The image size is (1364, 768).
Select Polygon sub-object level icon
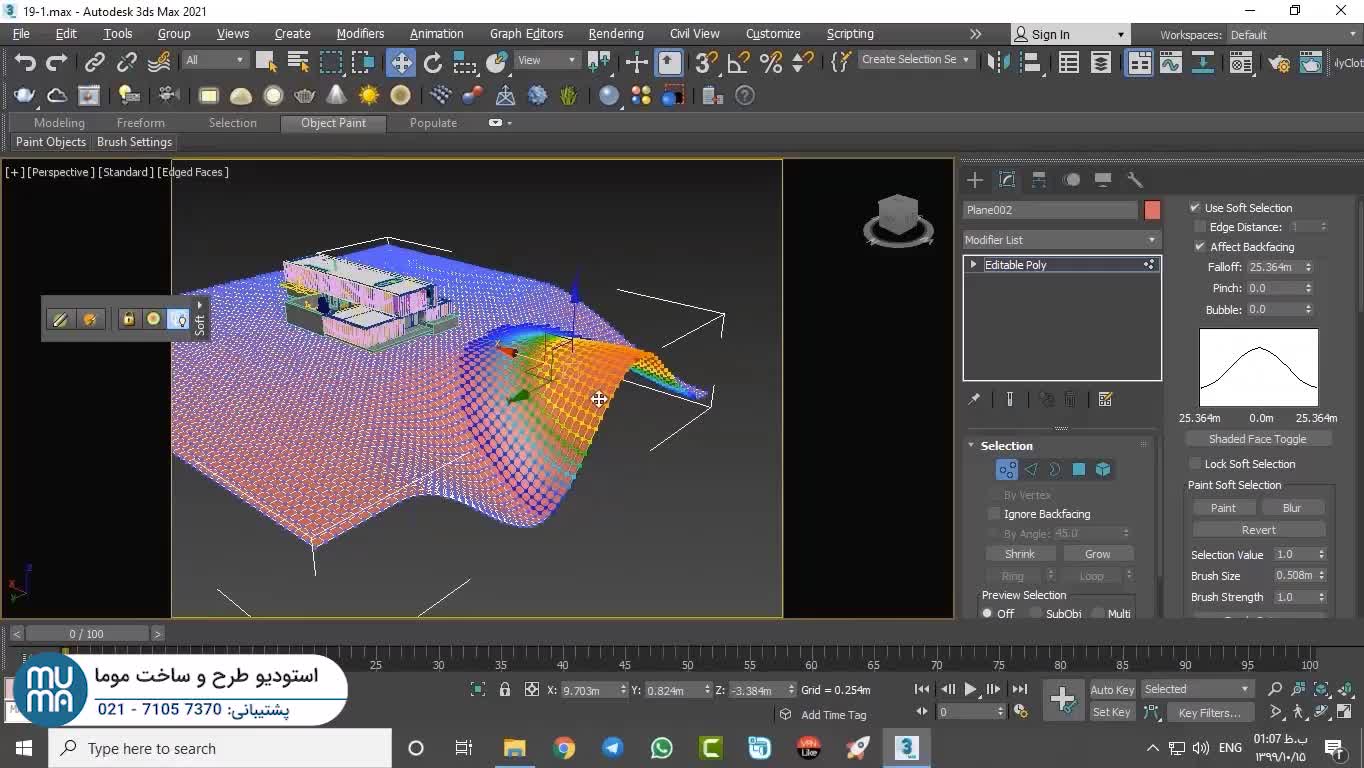[1078, 469]
